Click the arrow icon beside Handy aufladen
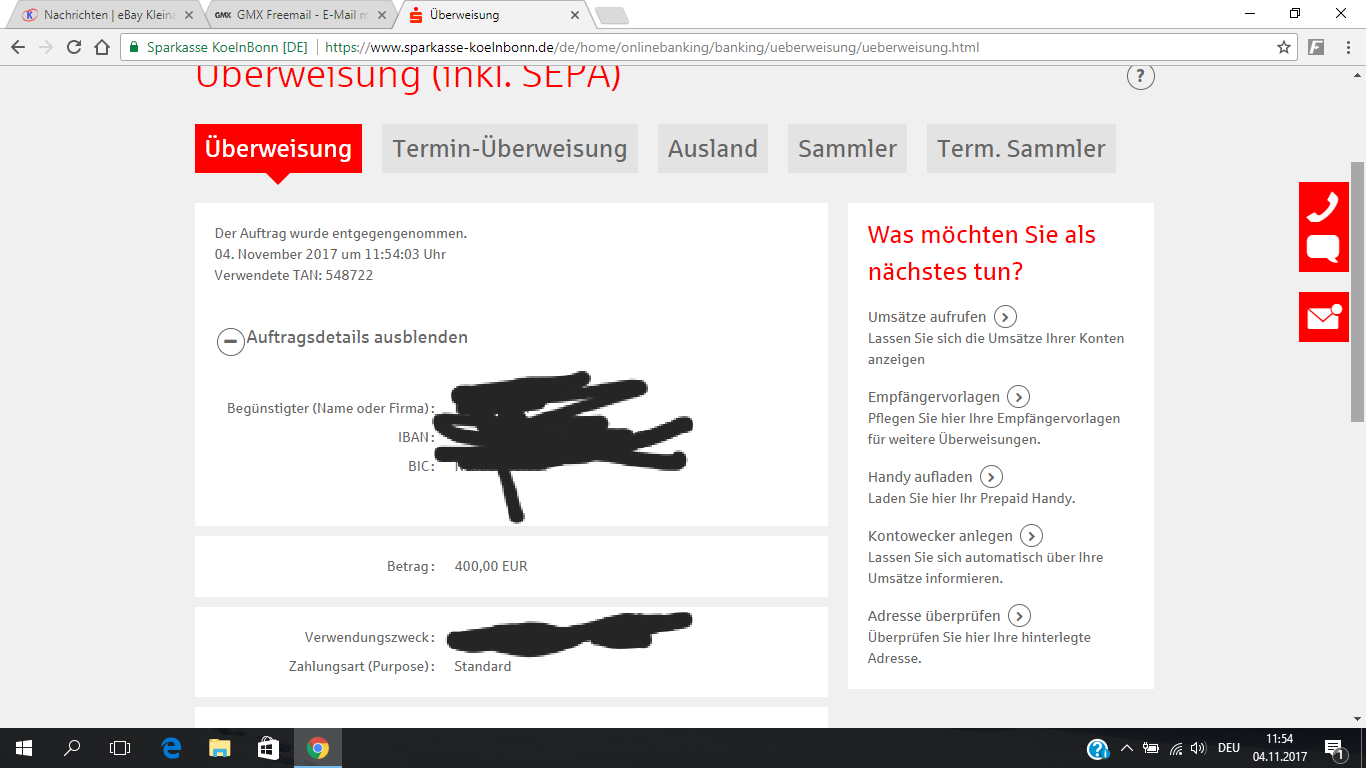This screenshot has width=1366, height=768. (x=991, y=477)
